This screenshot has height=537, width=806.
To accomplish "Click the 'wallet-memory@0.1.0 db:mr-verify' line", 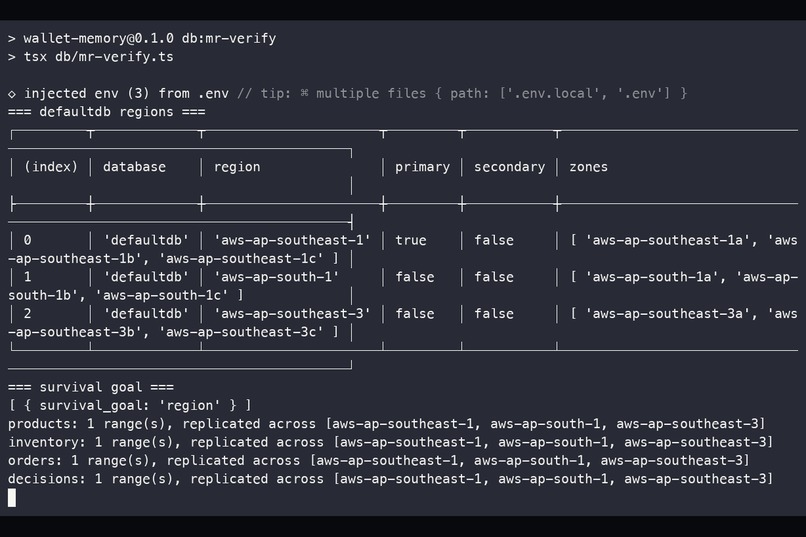I will pyautogui.click(x=150, y=39).
